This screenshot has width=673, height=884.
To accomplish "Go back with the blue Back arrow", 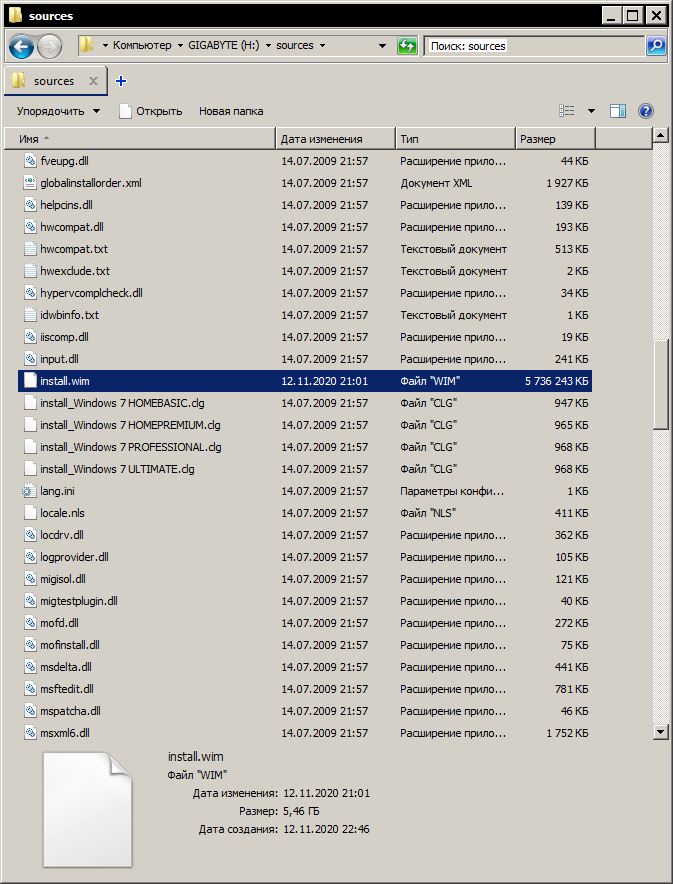I will 21,46.
